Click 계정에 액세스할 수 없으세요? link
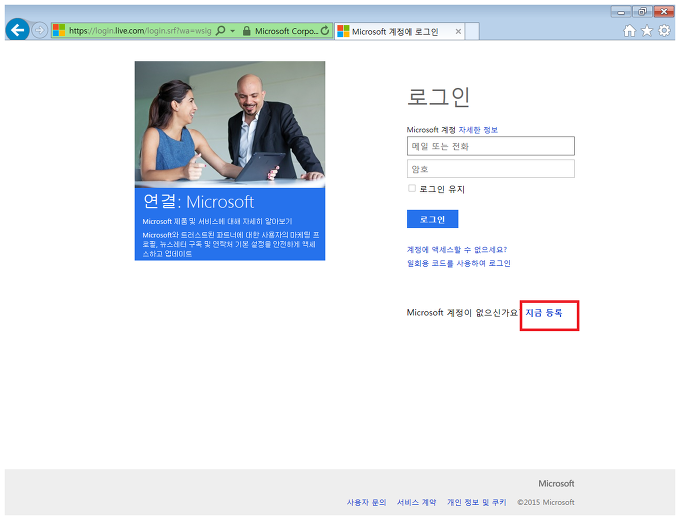The height and width of the screenshot is (520, 680). (x=457, y=249)
